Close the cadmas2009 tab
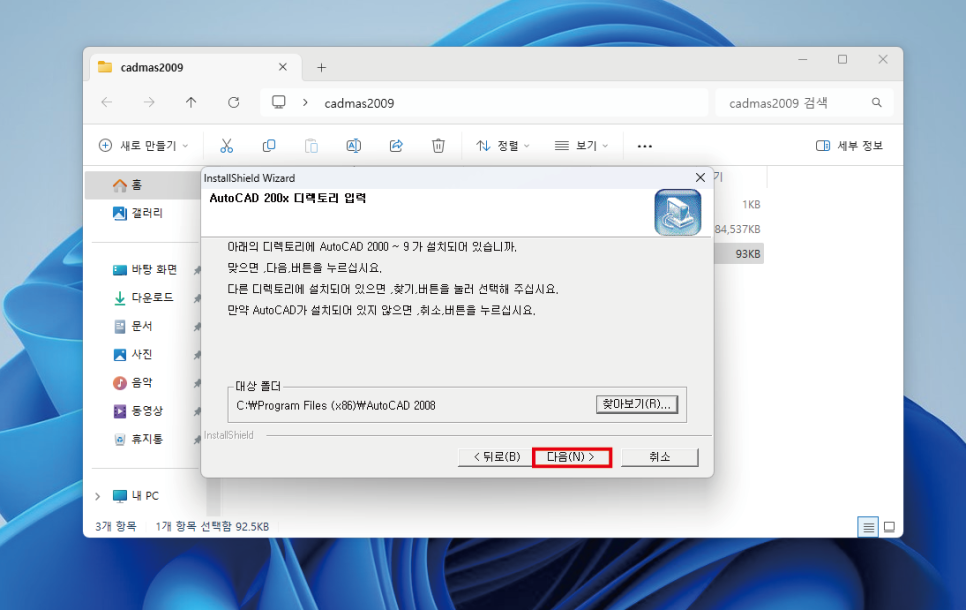This screenshot has width=966, height=610. point(283,67)
